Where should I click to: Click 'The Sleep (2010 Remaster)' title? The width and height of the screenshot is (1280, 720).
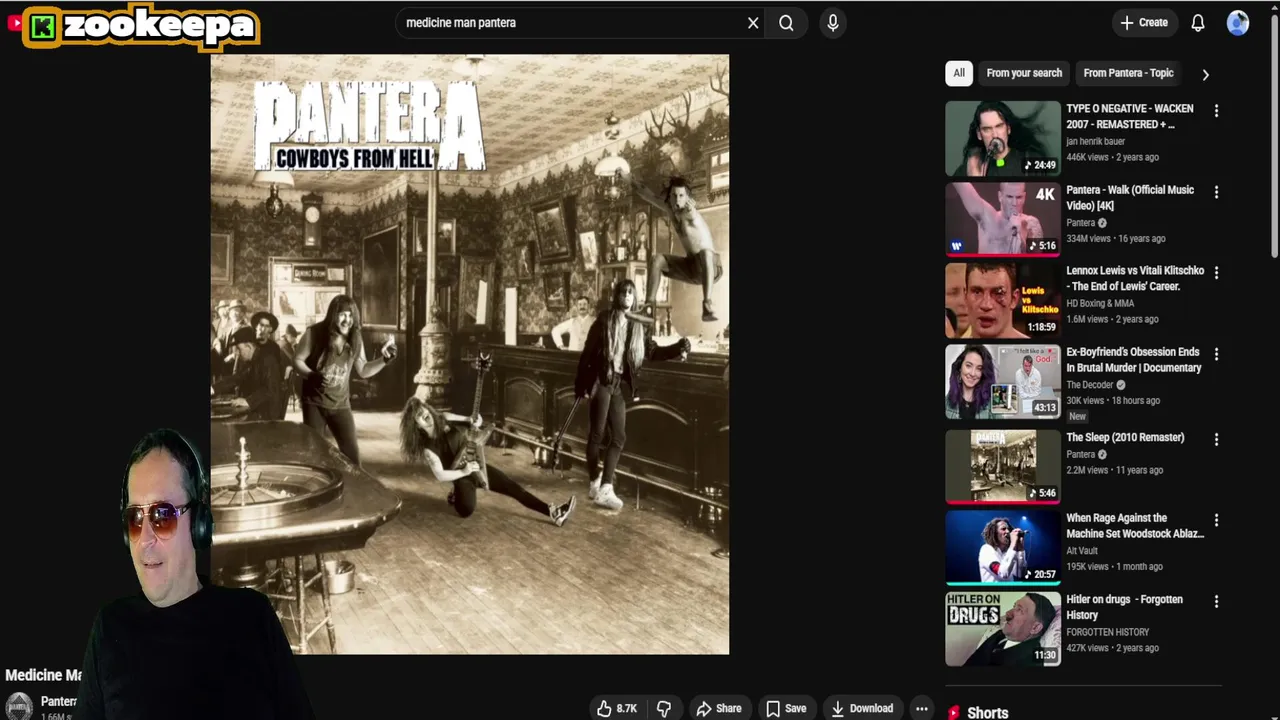pyautogui.click(x=1125, y=437)
